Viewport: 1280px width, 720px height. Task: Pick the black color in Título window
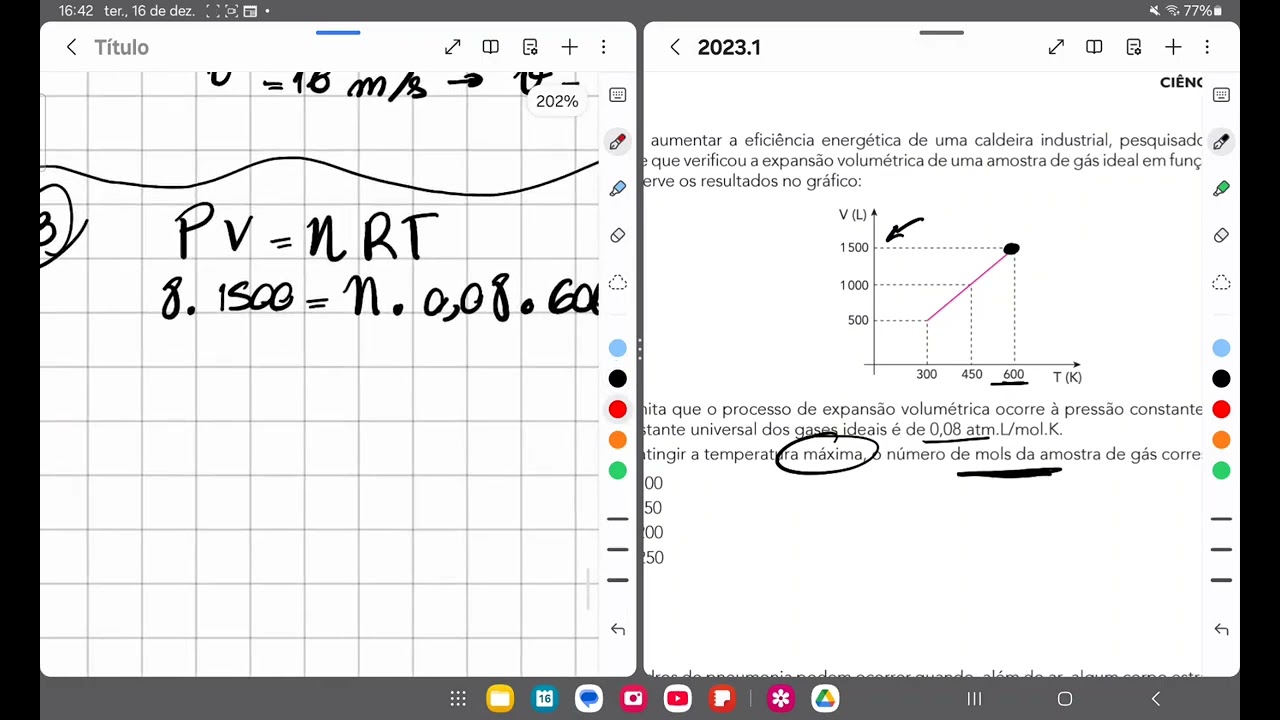pyautogui.click(x=618, y=379)
